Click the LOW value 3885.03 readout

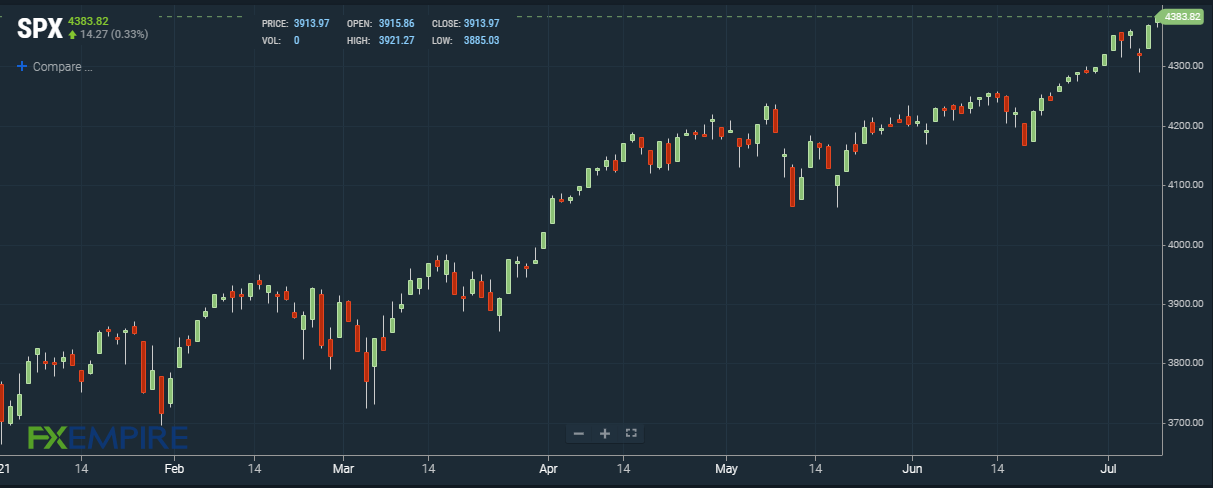point(480,40)
